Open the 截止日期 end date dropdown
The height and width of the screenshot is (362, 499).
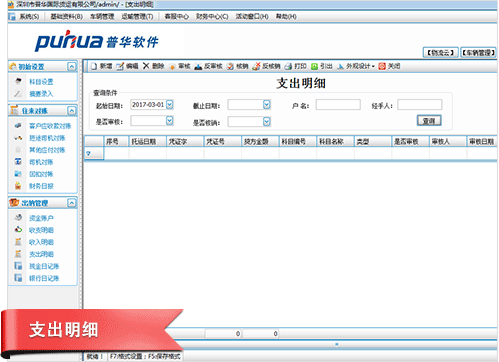[x=267, y=105]
